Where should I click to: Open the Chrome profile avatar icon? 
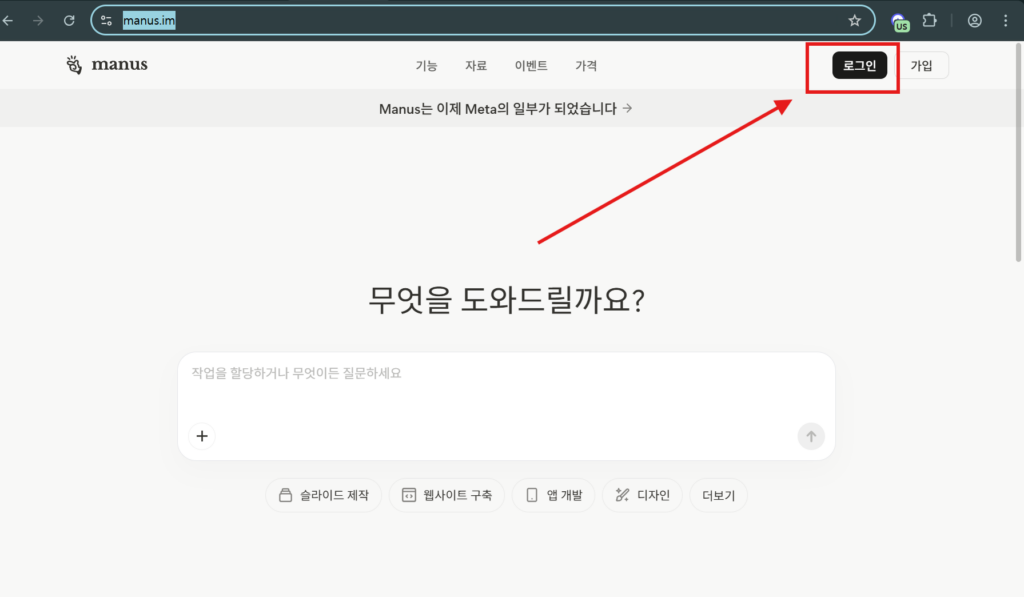[x=974, y=20]
